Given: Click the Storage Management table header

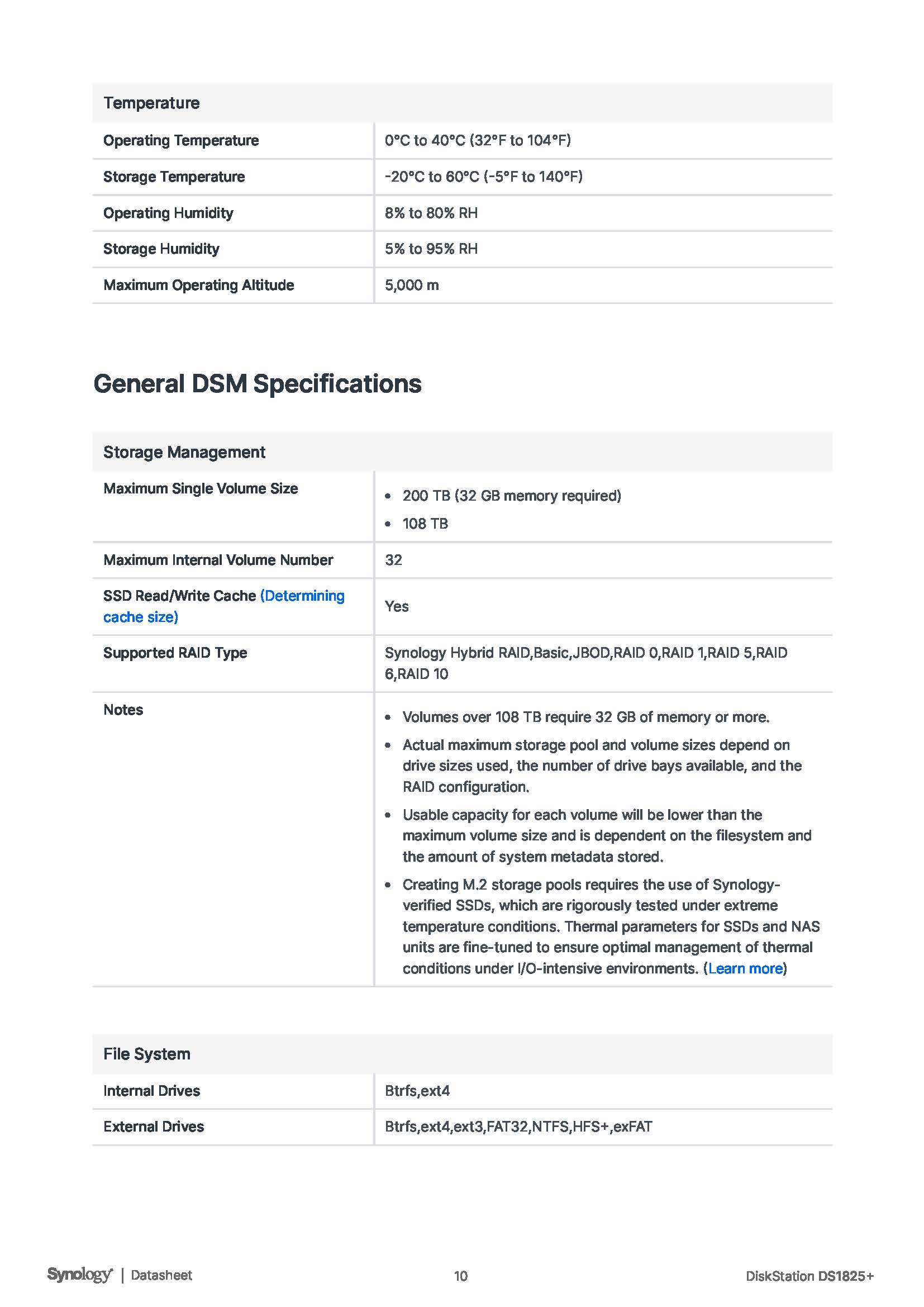Looking at the screenshot, I should (x=184, y=452).
